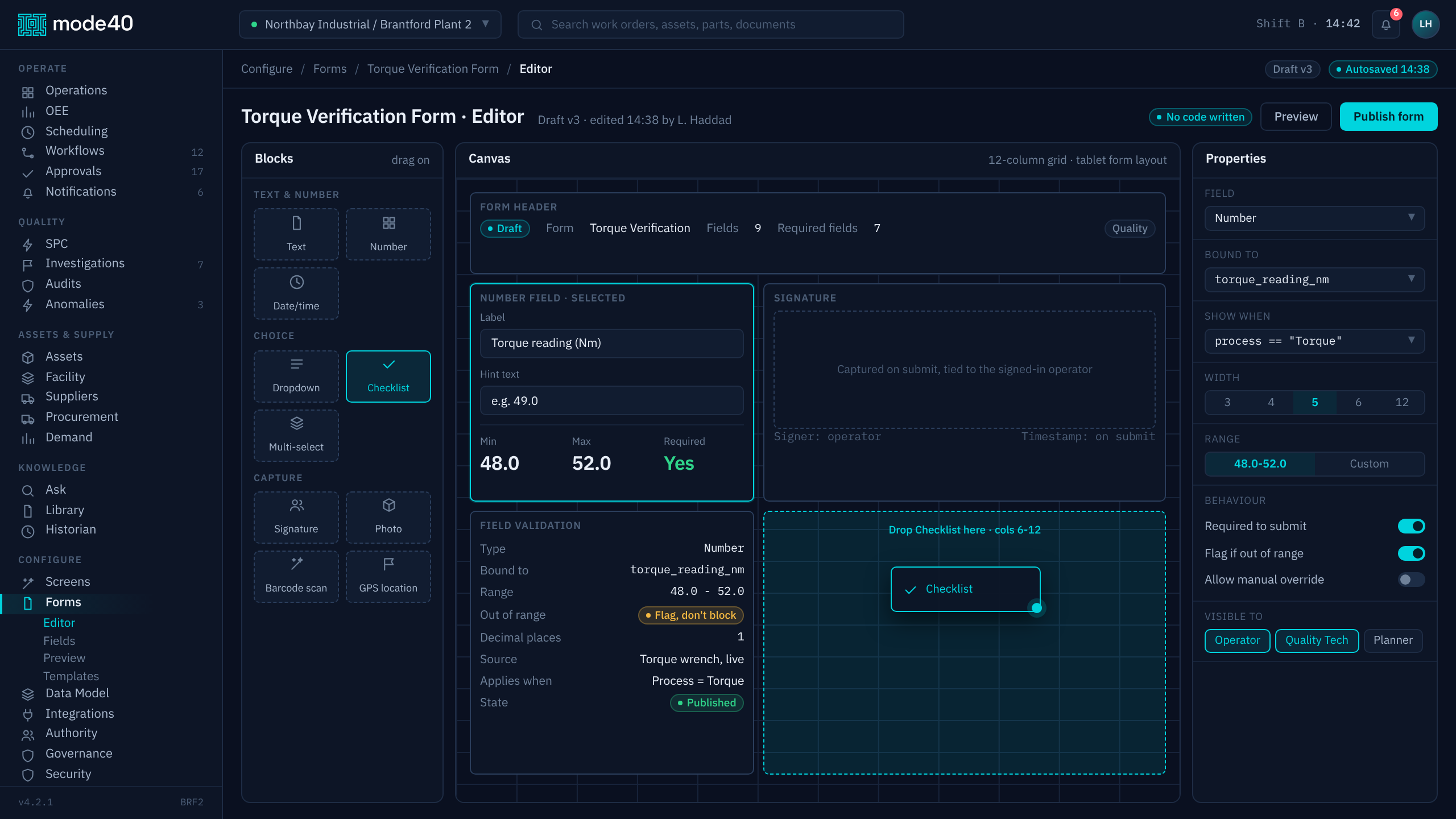Toggle Flag if out of range switch

pos(1411,553)
